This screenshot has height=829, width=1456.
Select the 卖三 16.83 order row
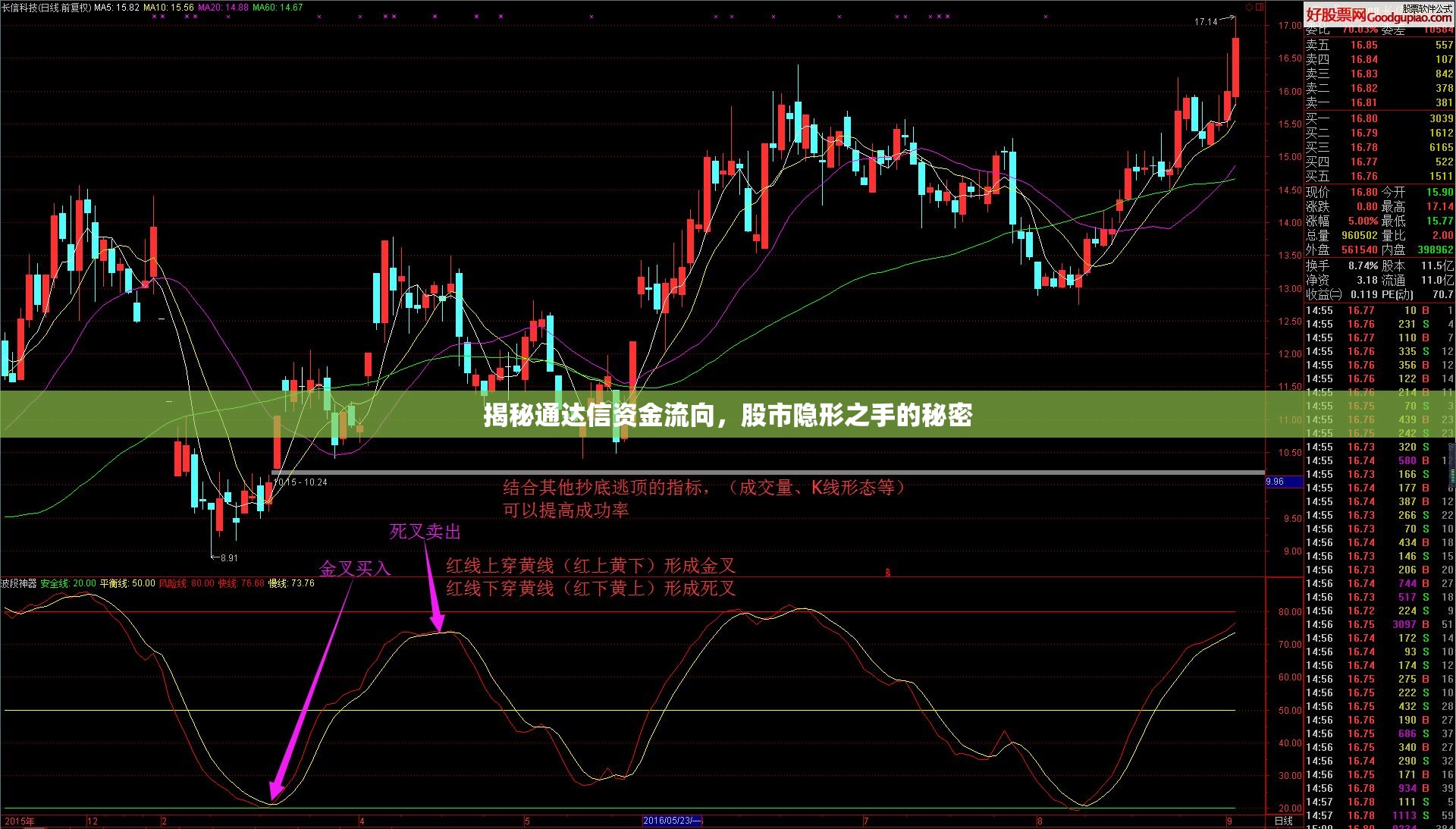pyautogui.click(x=1379, y=74)
